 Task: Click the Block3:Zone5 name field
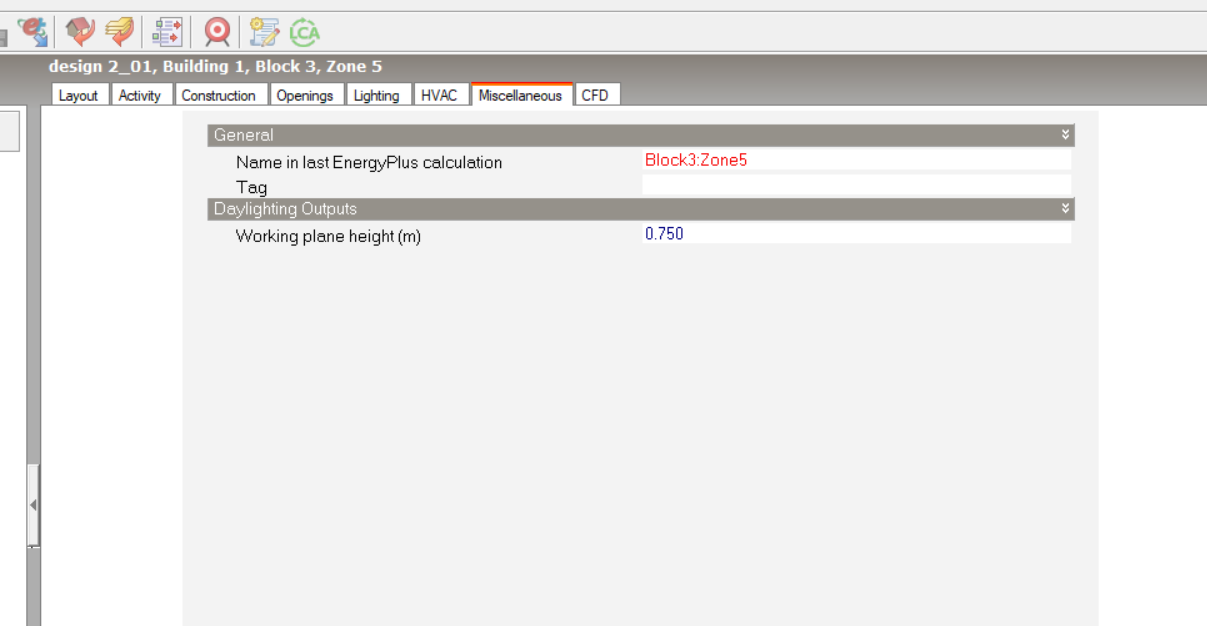856,160
